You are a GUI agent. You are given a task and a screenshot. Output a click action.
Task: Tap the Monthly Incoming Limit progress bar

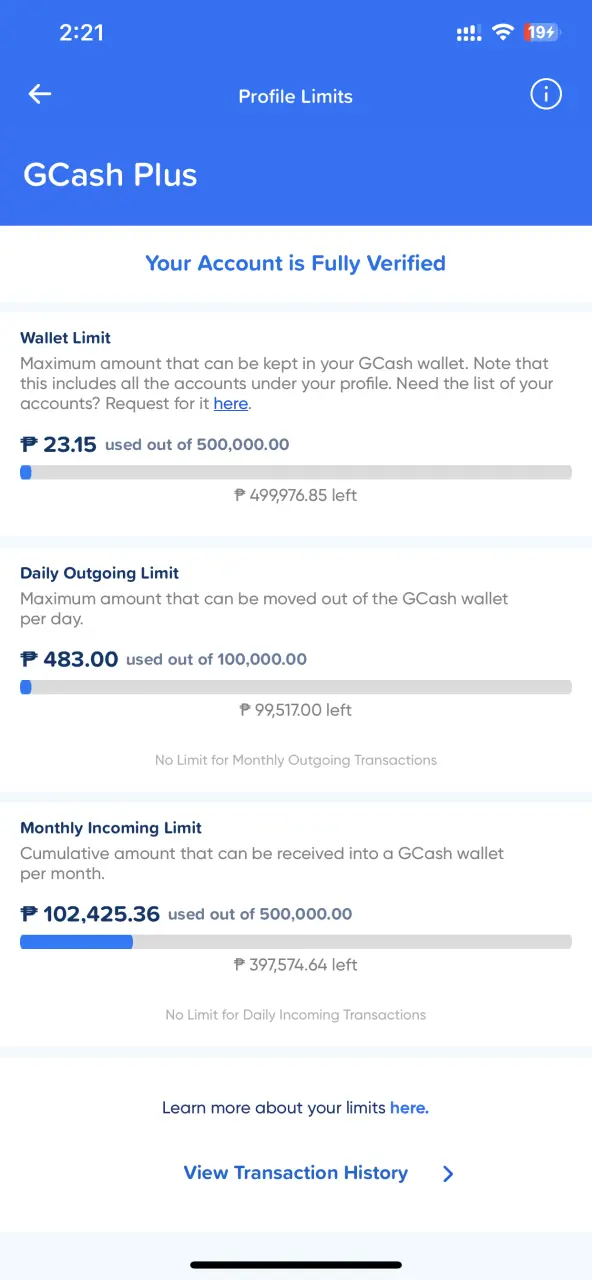(x=296, y=942)
